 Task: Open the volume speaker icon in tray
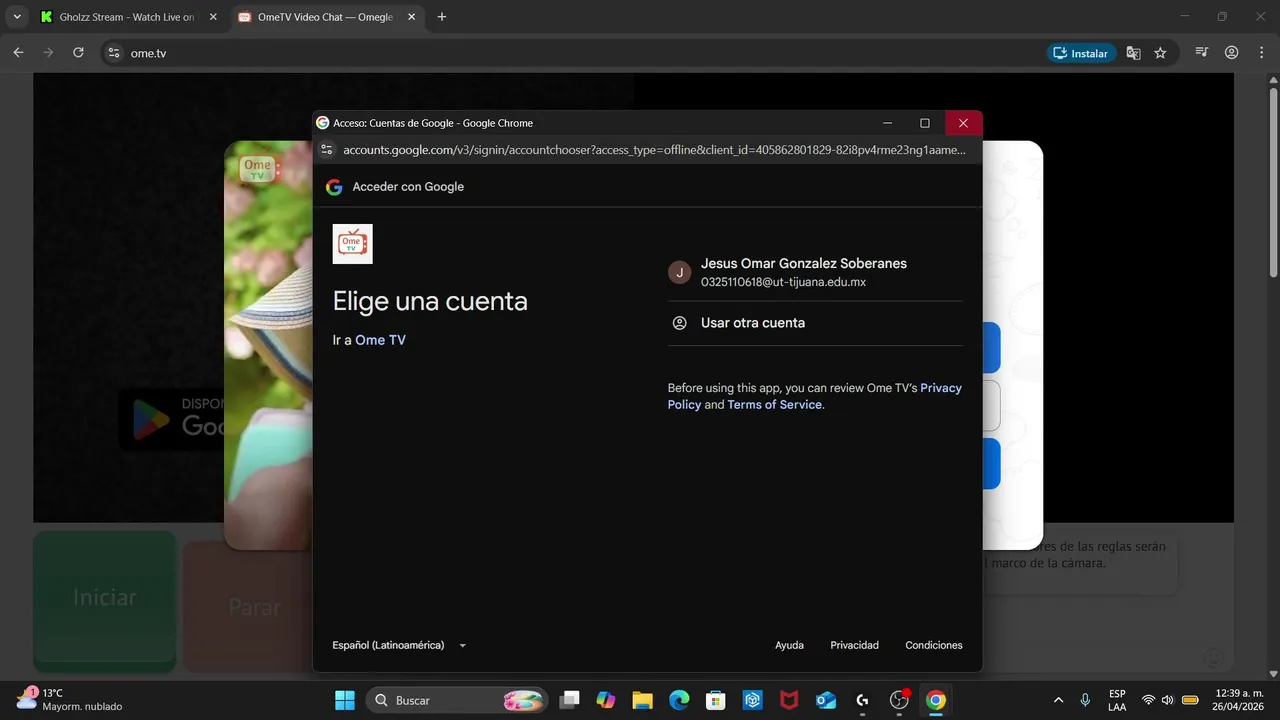[x=1167, y=700]
